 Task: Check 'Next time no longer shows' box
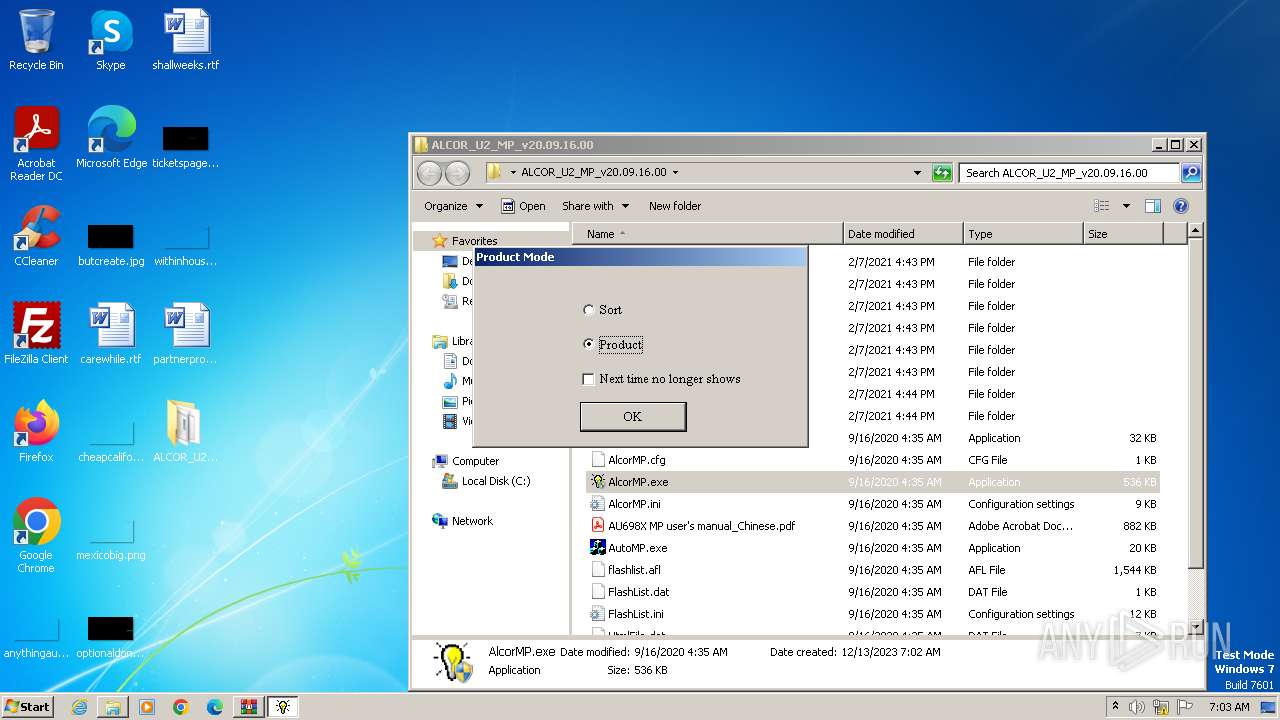(x=588, y=379)
